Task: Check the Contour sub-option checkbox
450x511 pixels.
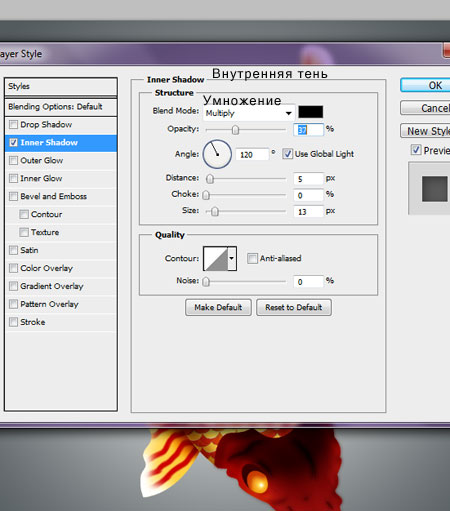Action: coord(24,214)
